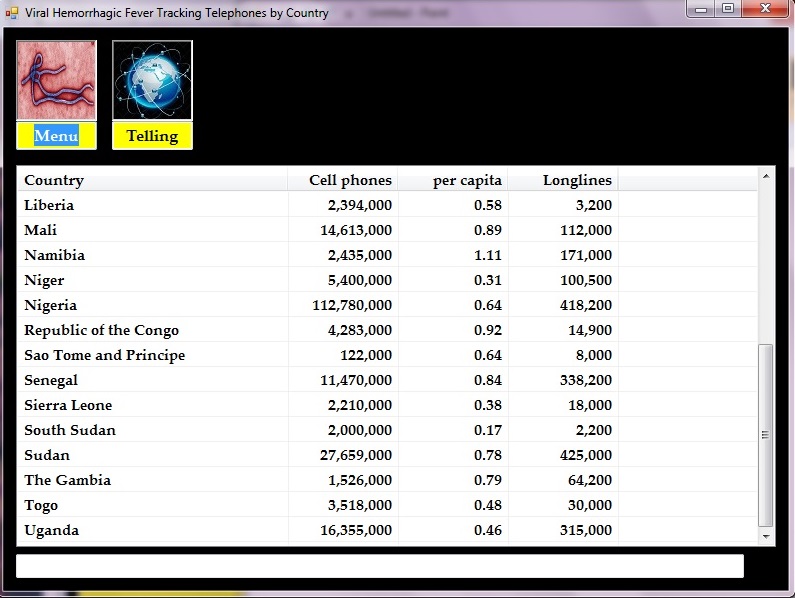The width and height of the screenshot is (795, 598).
Task: Click Mali's per capita value 0.89
Action: tap(488, 230)
